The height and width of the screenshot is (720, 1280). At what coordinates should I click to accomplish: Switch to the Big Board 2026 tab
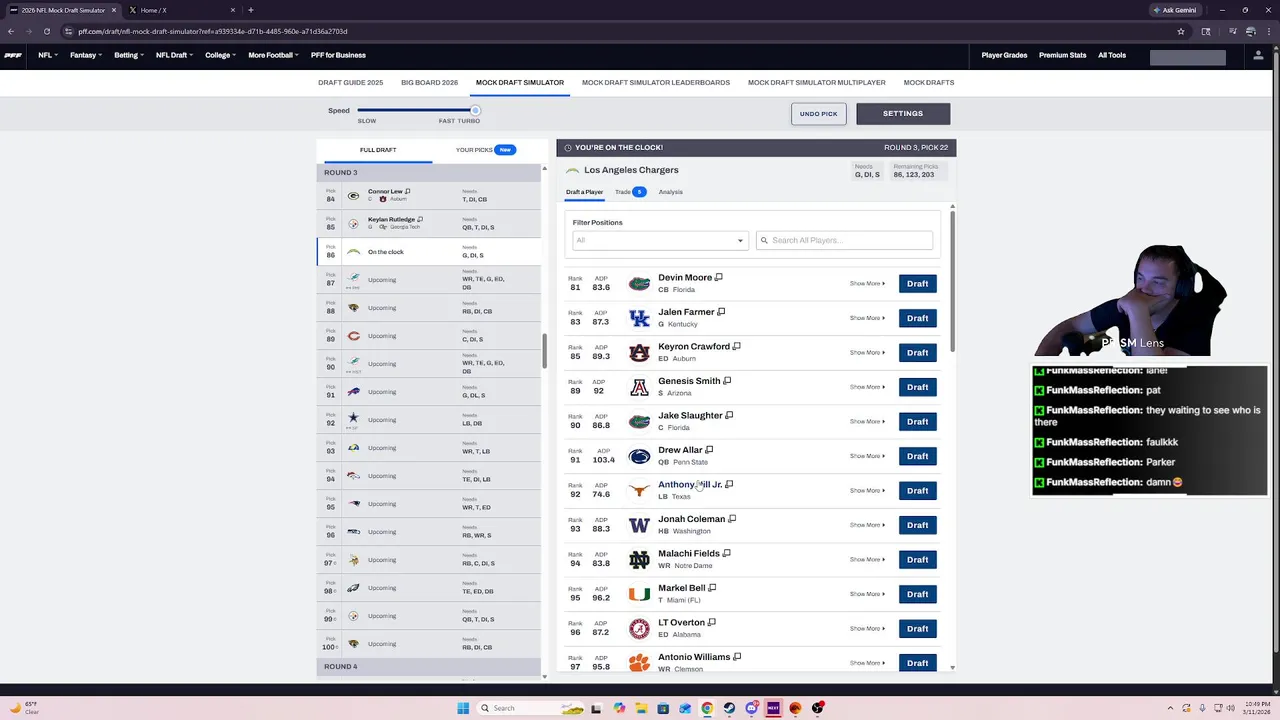(x=429, y=83)
